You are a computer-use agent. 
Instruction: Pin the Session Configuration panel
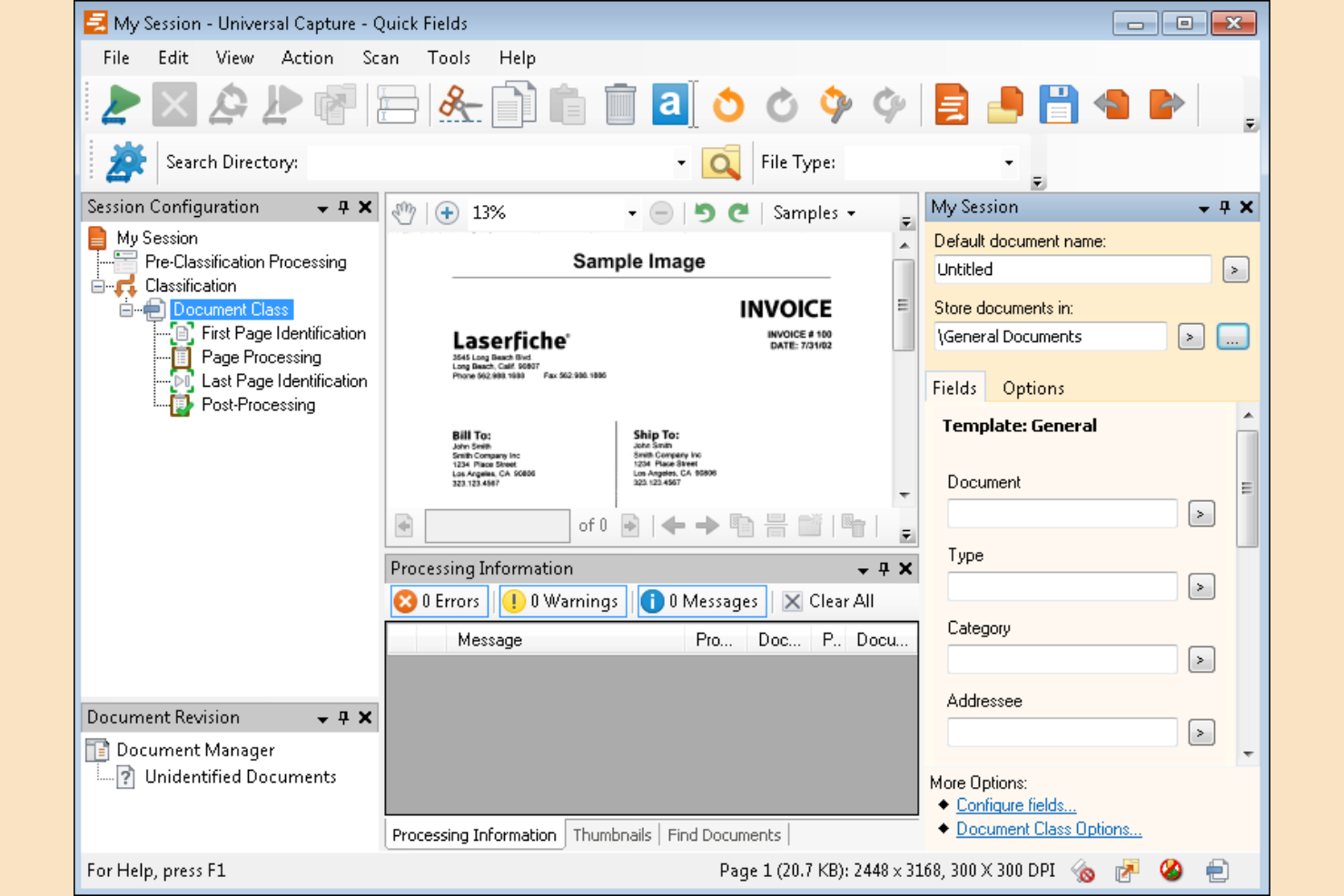[x=342, y=207]
